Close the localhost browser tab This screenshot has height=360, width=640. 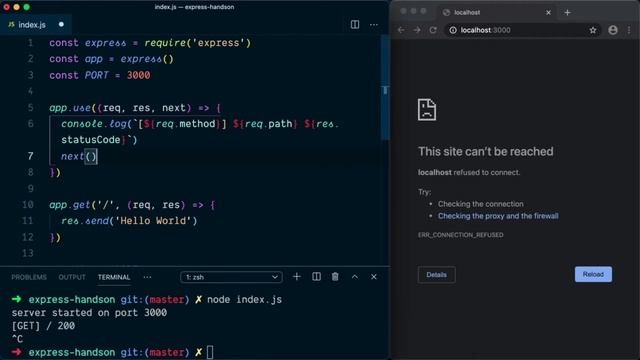click(548, 13)
